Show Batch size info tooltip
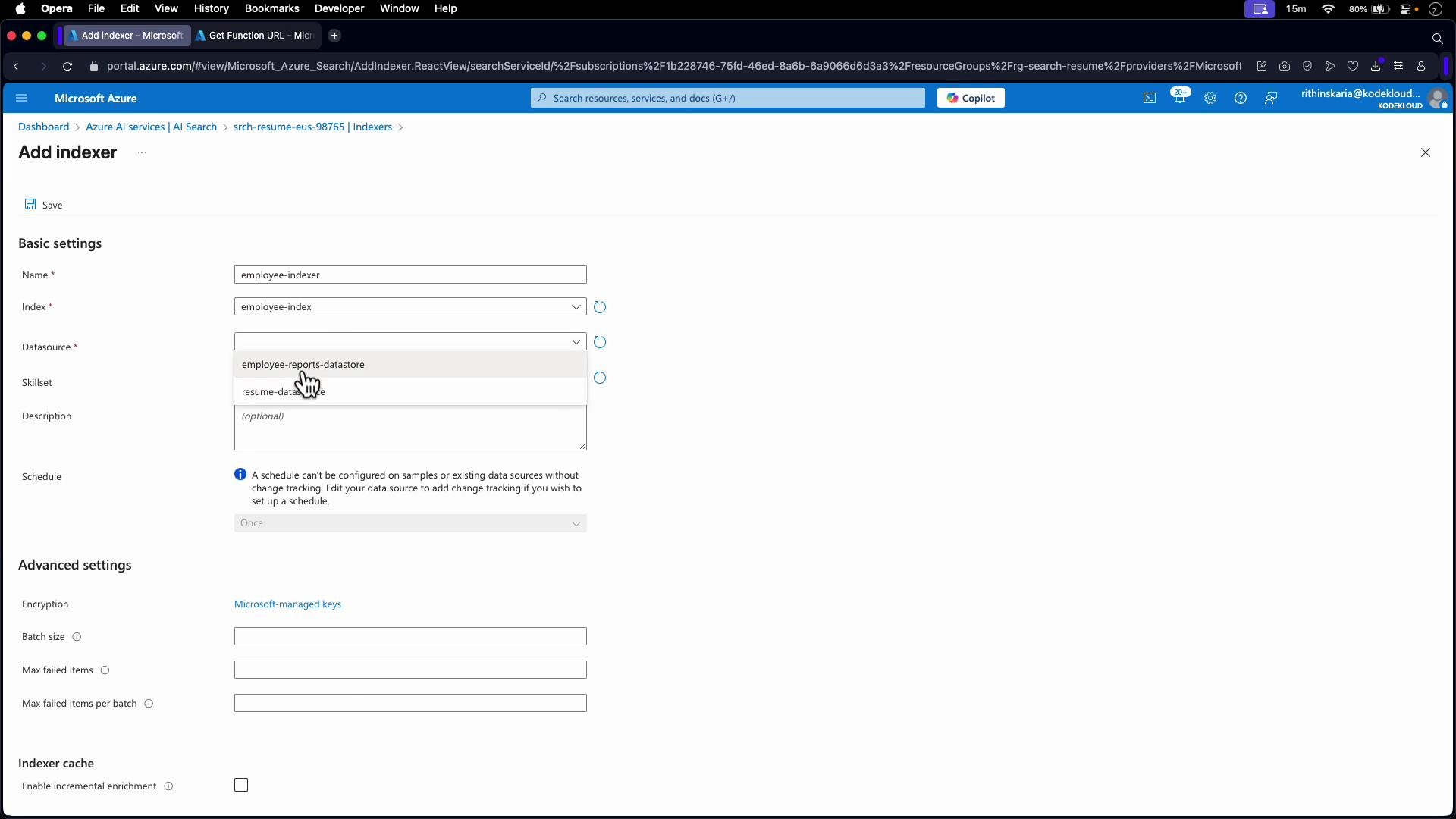1456x819 pixels. (x=77, y=637)
